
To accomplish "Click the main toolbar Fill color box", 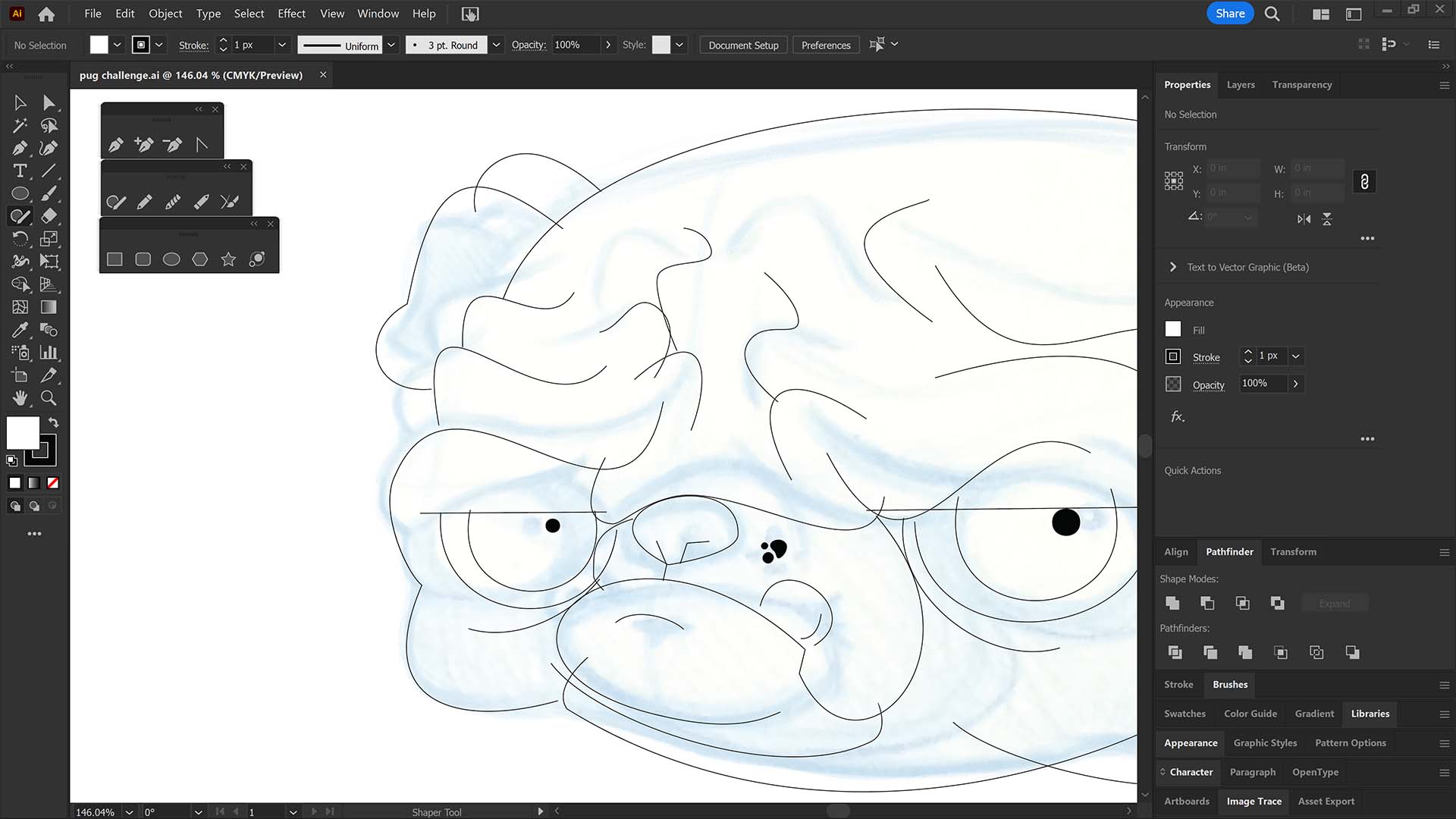I will [23, 433].
